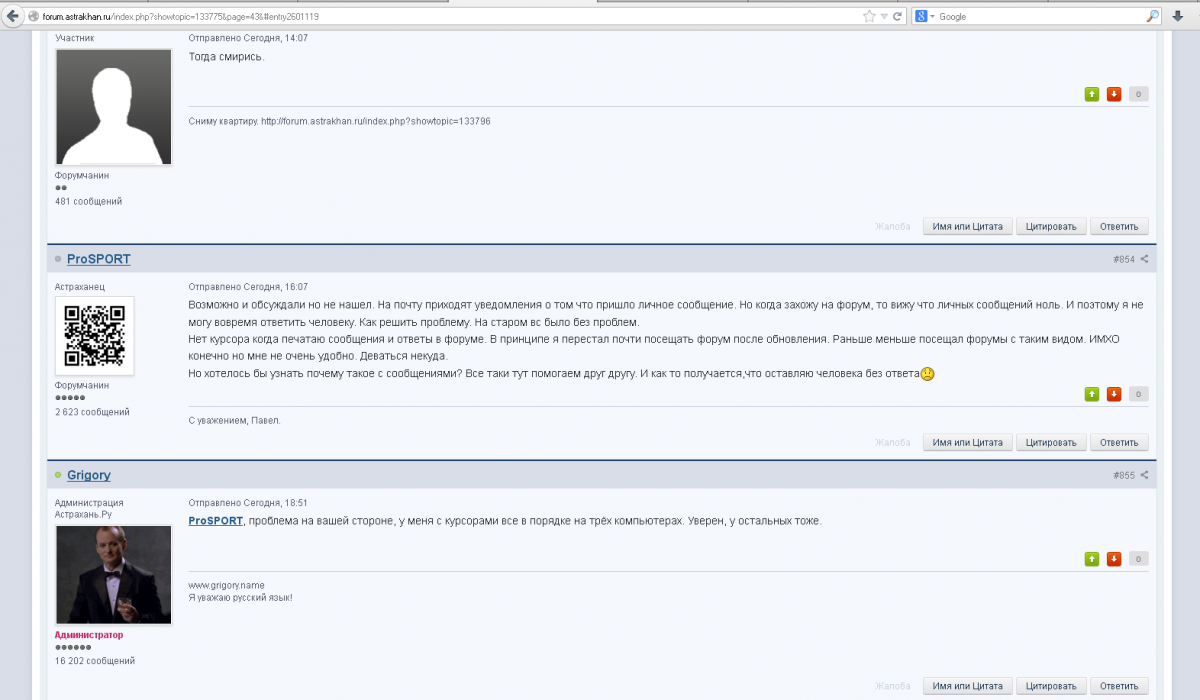Click Цитировать on the 14:07 post

click(x=1051, y=226)
